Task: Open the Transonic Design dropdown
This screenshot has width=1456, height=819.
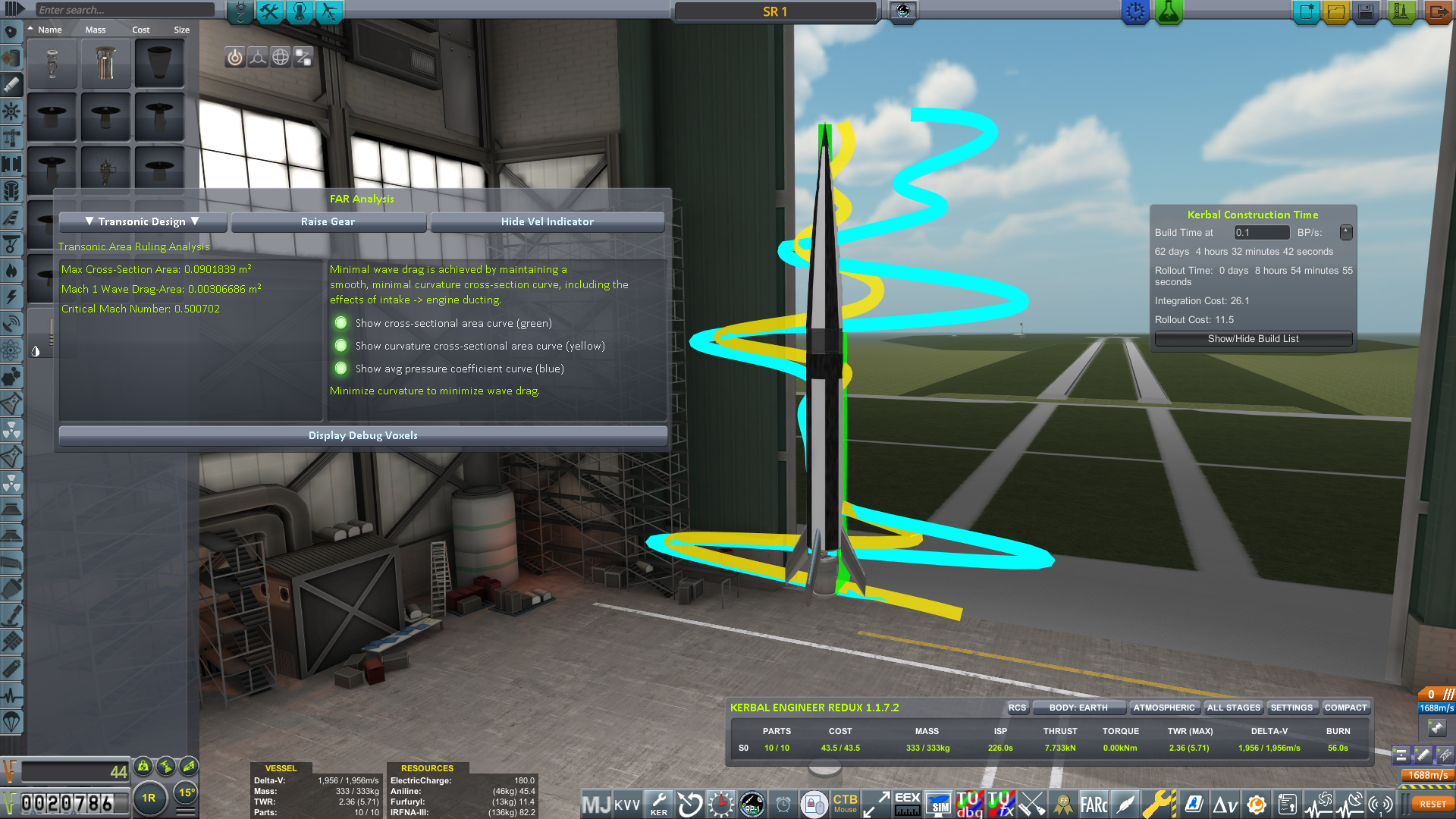Action: tap(143, 221)
